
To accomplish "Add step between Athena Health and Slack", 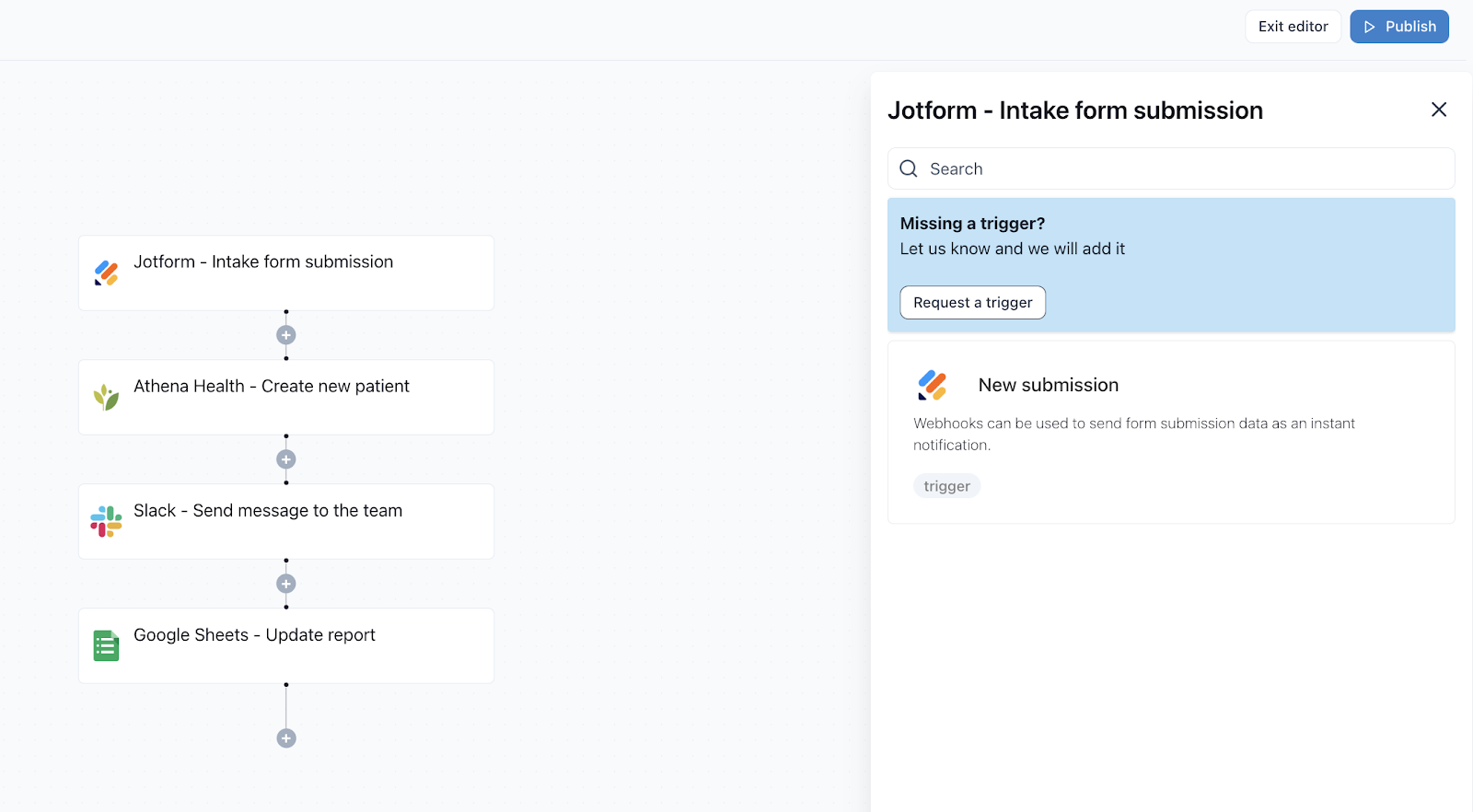I will (x=286, y=459).
